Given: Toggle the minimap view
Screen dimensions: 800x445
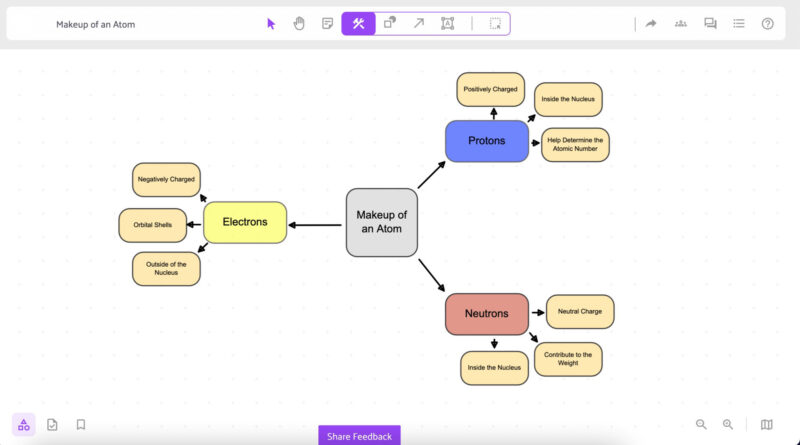Looking at the screenshot, I should coord(767,425).
